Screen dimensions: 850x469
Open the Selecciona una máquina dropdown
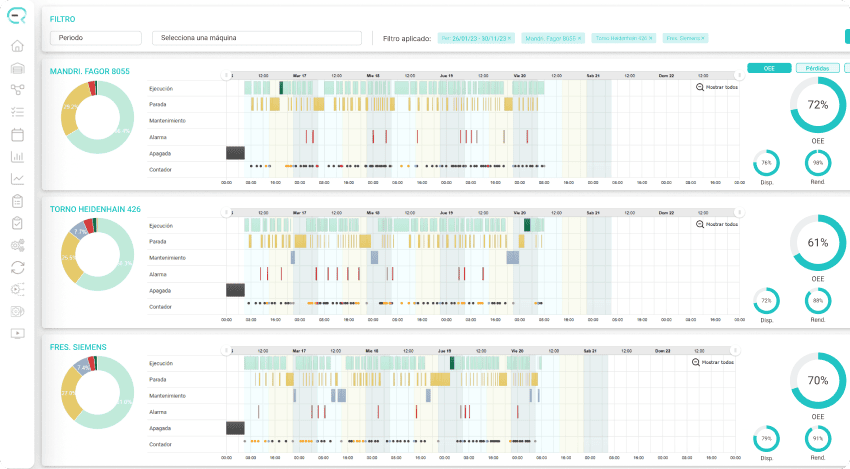point(257,38)
